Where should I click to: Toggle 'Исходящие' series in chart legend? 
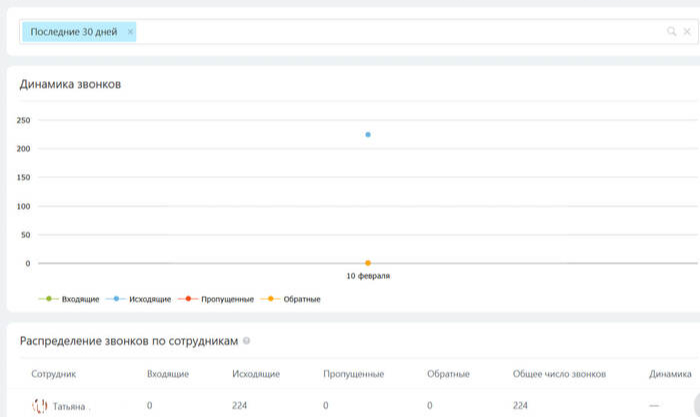coord(138,299)
